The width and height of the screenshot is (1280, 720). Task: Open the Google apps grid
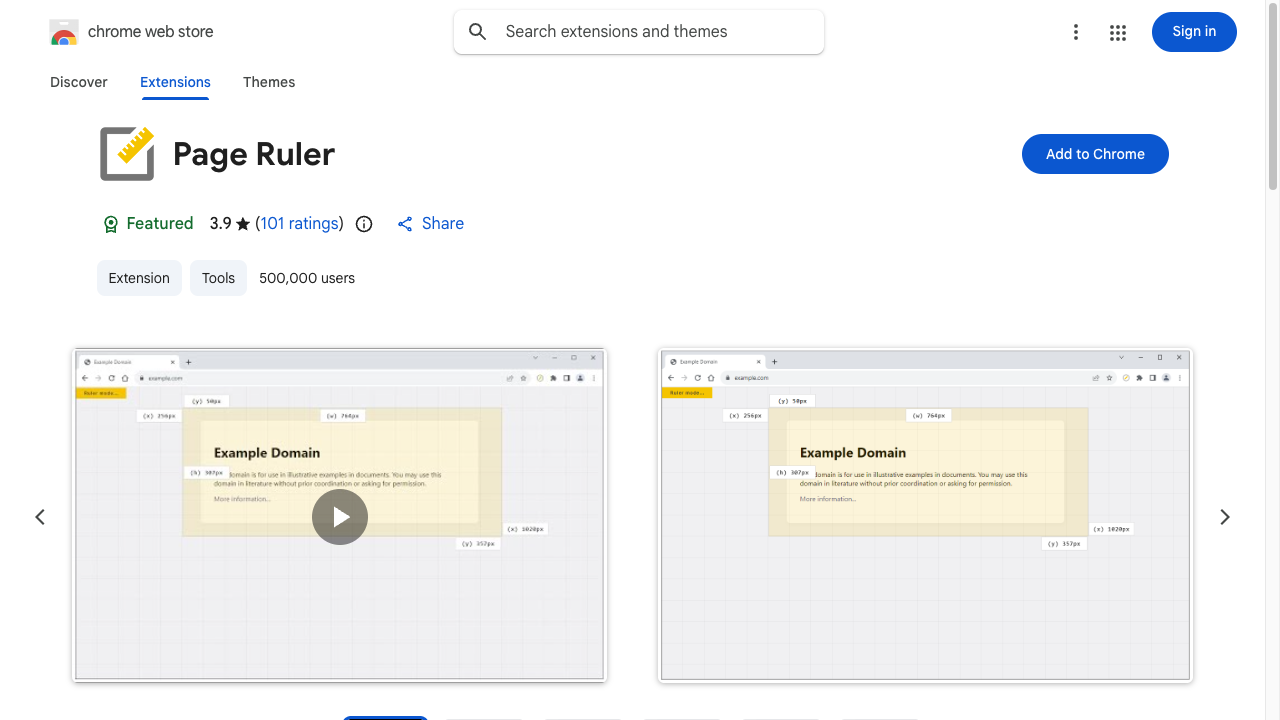pyautogui.click(x=1118, y=32)
